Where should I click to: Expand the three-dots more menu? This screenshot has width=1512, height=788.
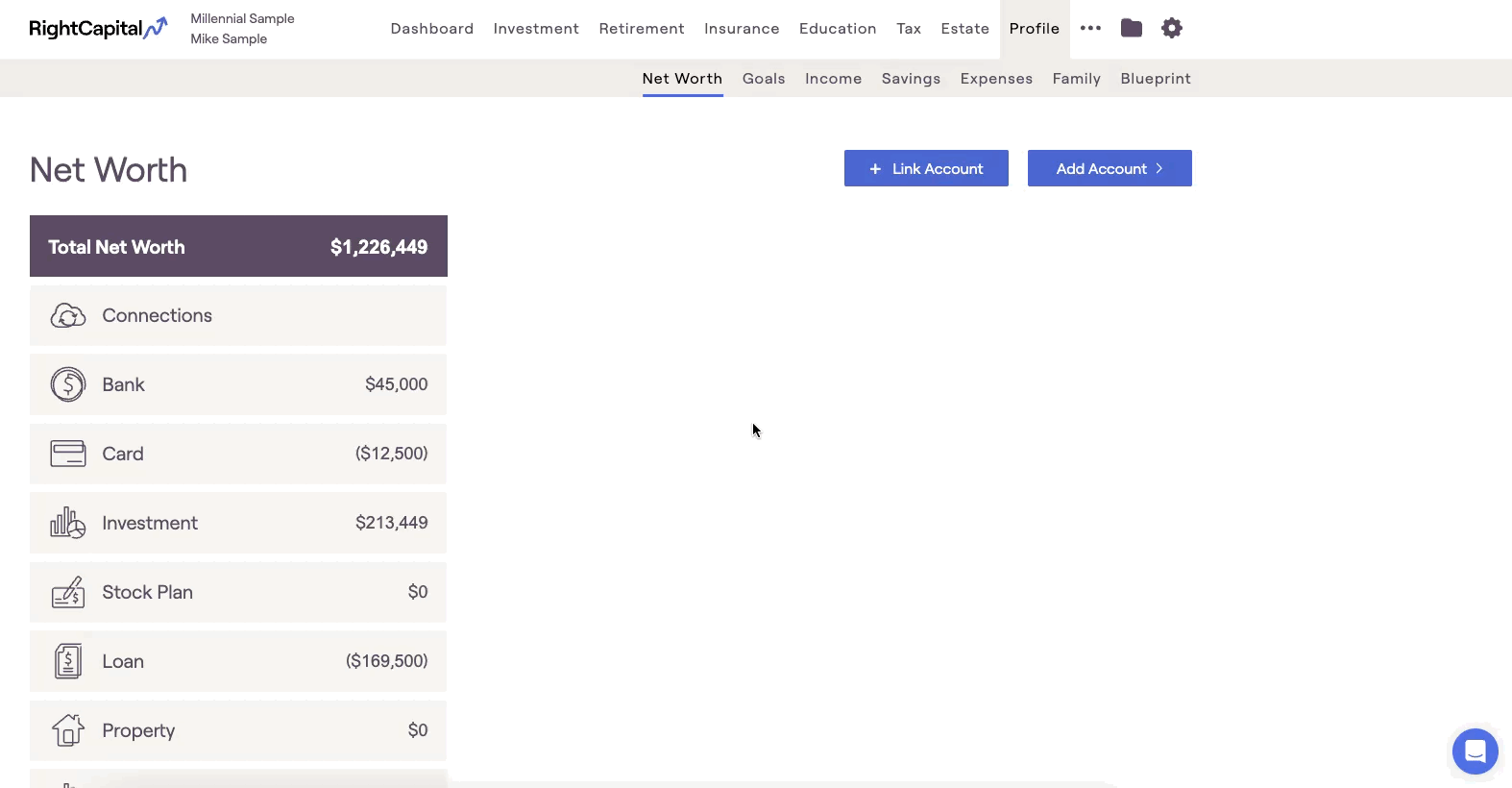(1090, 29)
